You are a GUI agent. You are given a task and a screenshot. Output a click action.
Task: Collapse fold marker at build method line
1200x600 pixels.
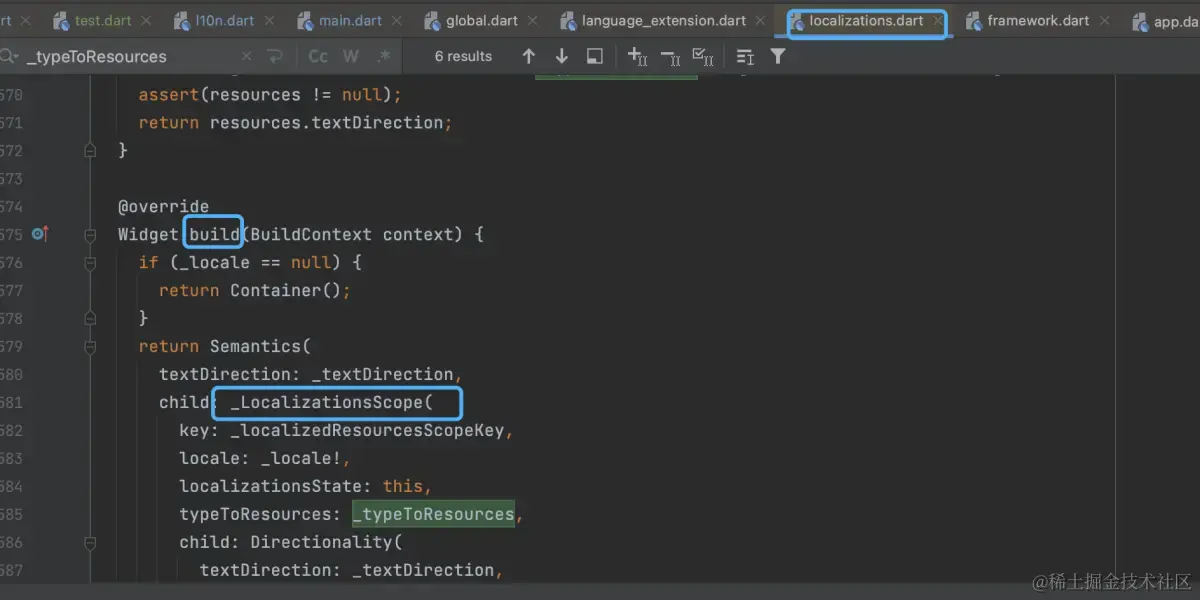[90, 234]
